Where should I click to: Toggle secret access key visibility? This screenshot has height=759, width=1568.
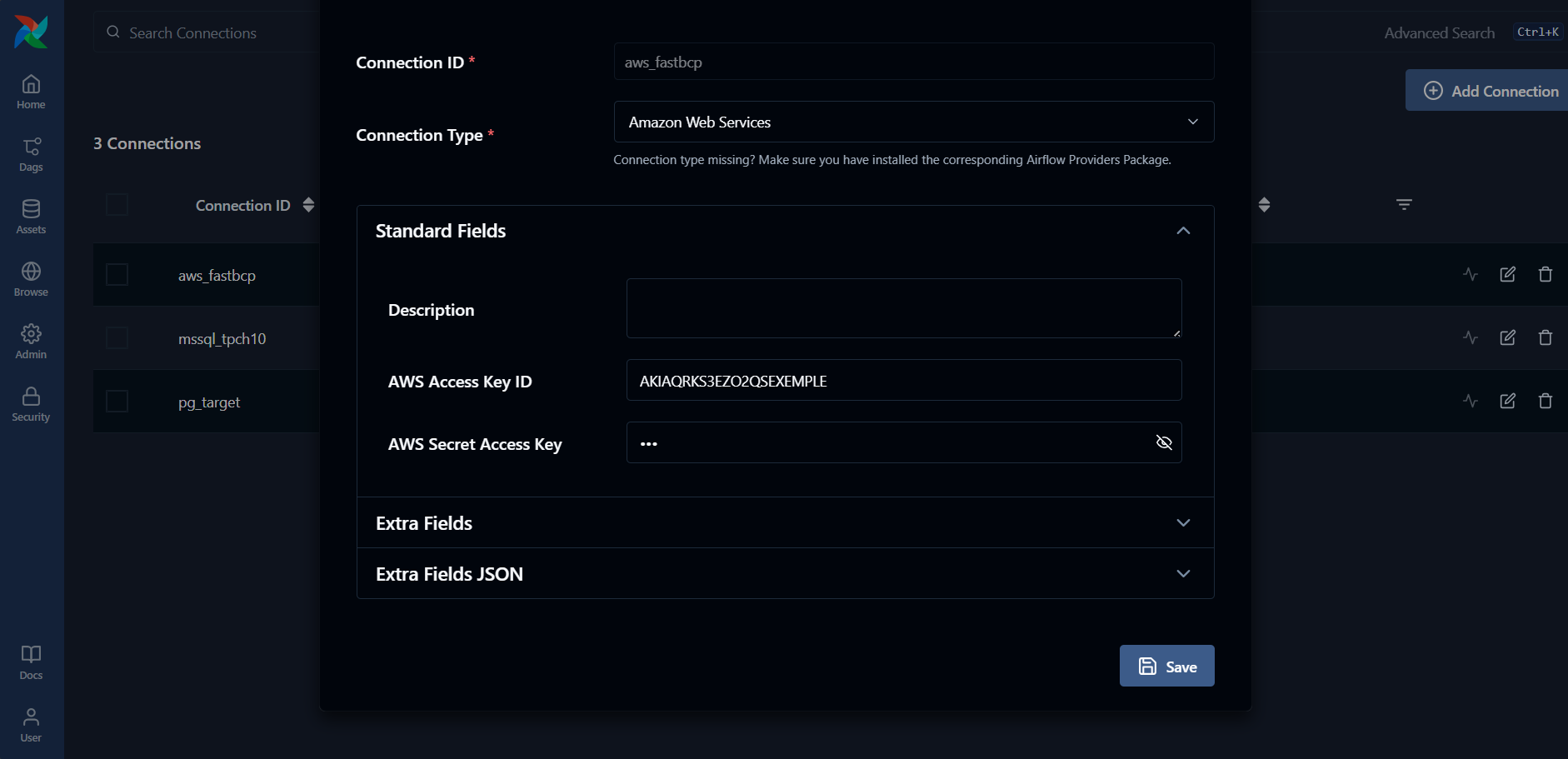tap(1164, 442)
